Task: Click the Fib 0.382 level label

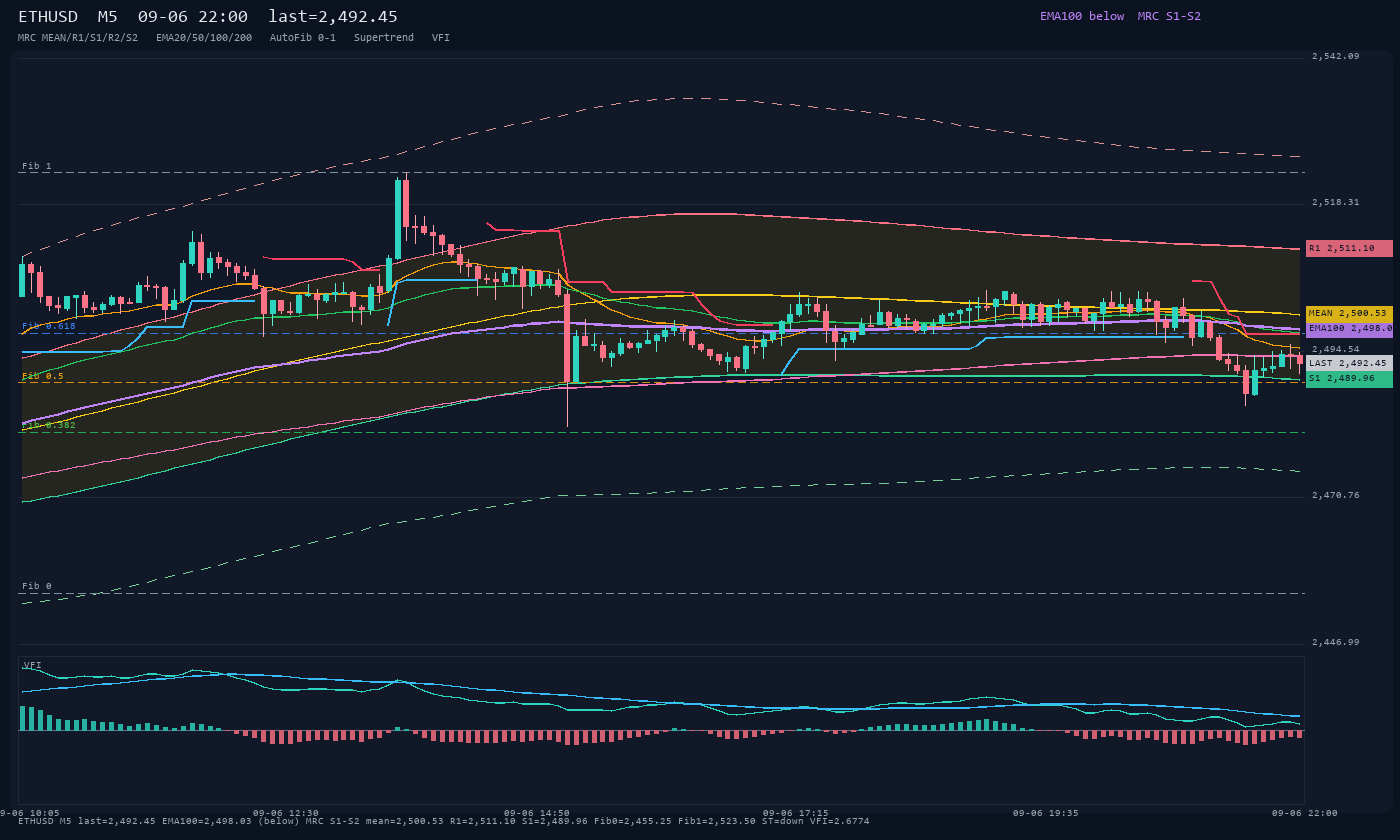Action: pos(49,425)
